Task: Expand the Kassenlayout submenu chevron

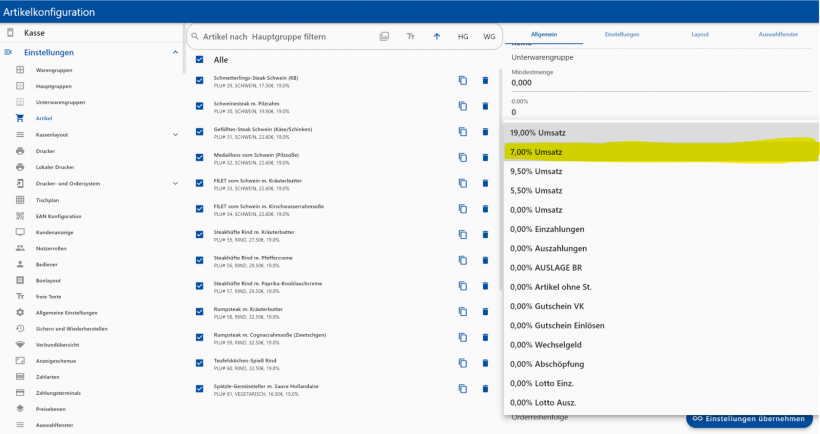Action: 175,134
